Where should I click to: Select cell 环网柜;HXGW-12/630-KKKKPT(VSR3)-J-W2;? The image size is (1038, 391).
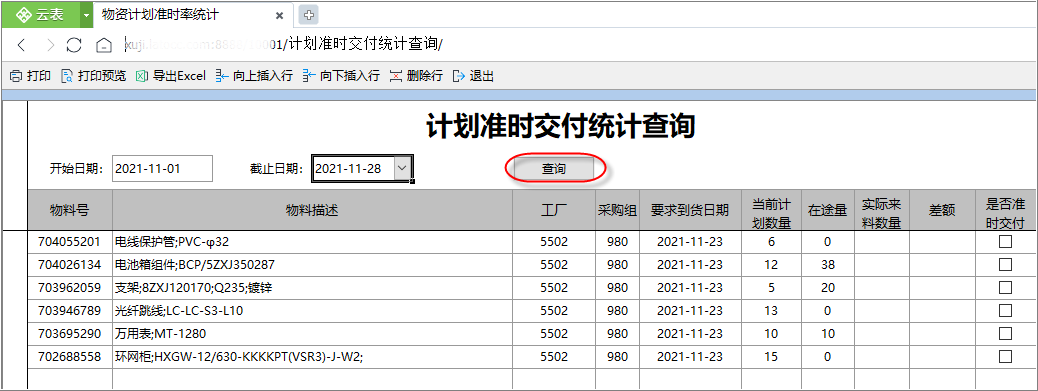pyautogui.click(x=312, y=357)
